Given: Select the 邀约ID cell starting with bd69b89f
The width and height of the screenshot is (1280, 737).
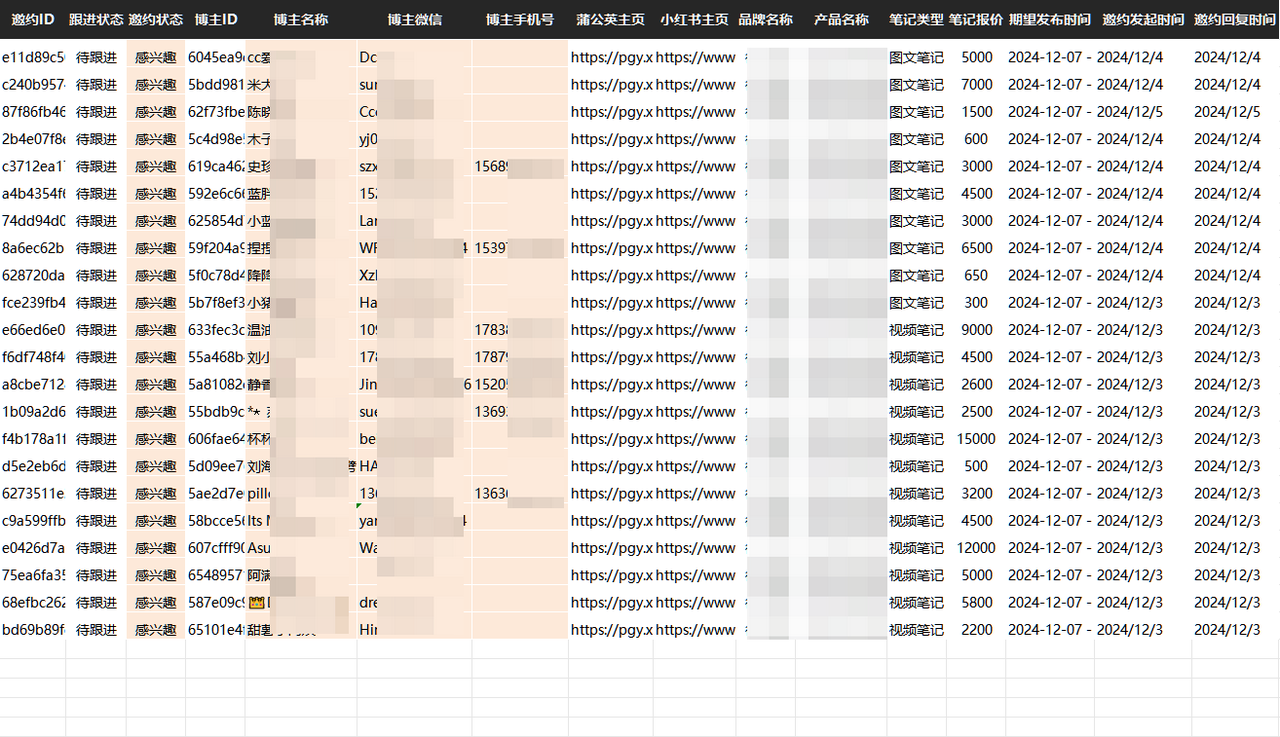Looking at the screenshot, I should [33, 630].
